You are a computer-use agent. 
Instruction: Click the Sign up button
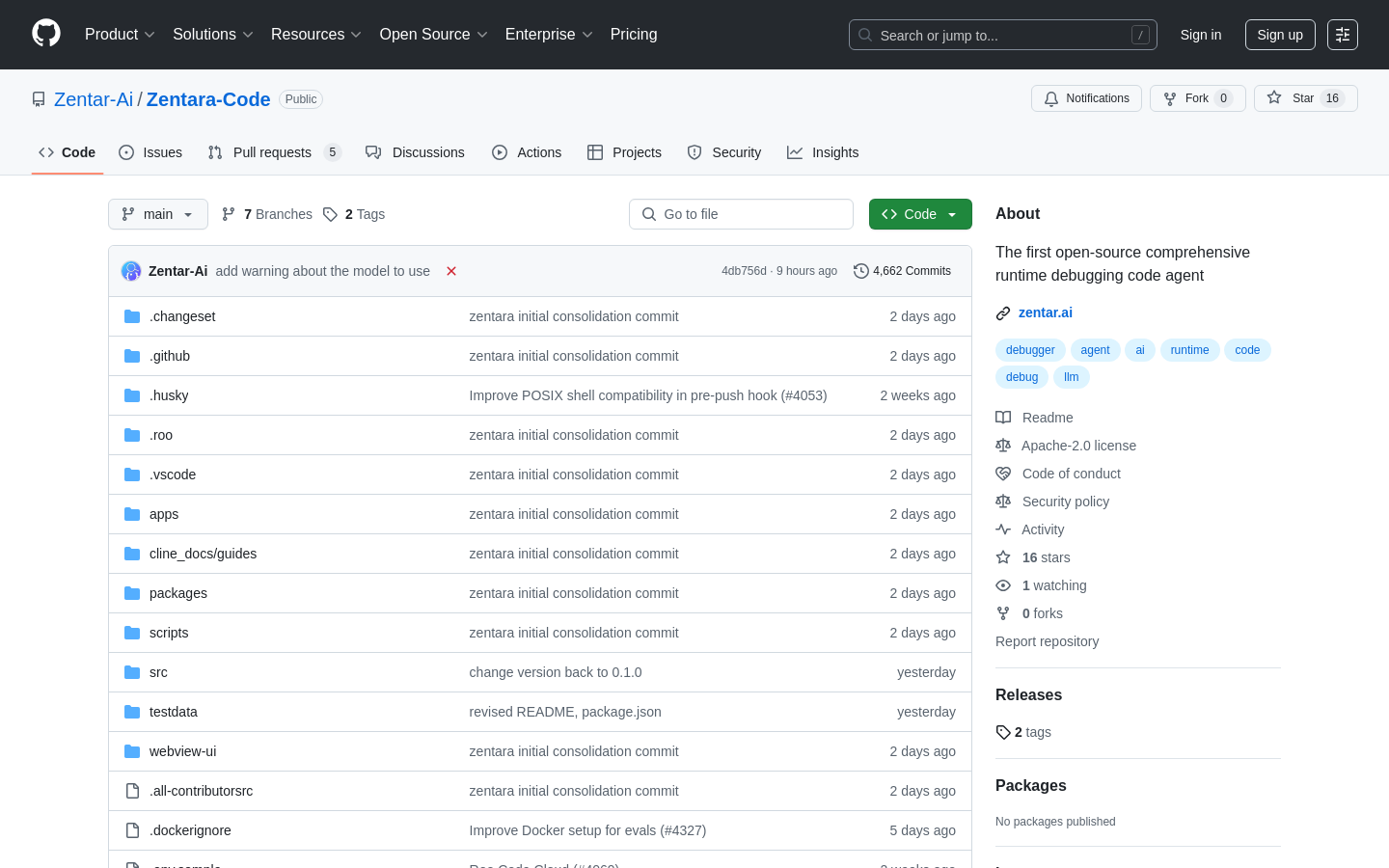1280,35
